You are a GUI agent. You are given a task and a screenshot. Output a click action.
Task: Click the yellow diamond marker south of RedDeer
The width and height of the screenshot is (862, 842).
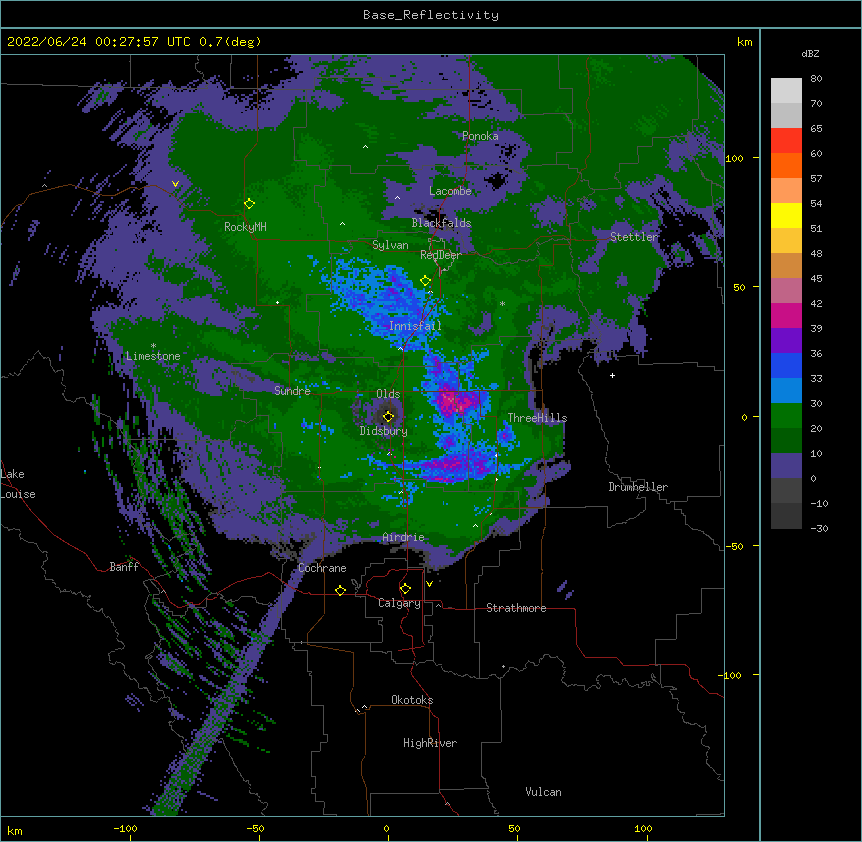pos(425,281)
